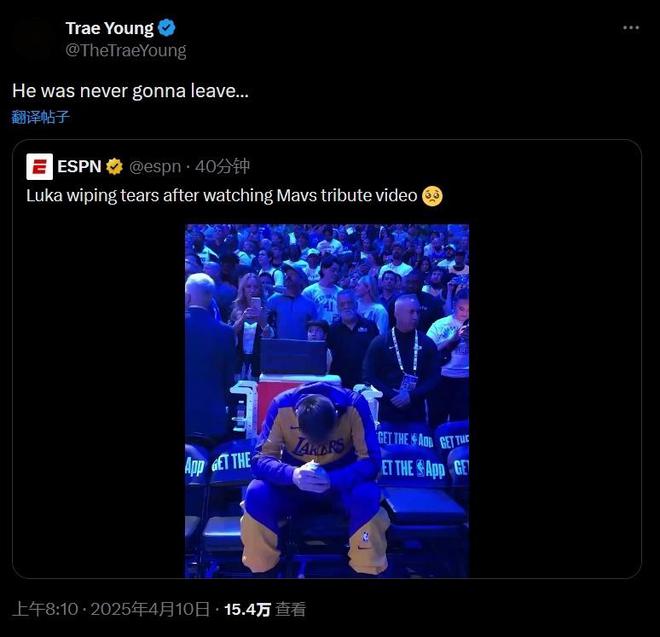Open the ESPN red logo avatar
This screenshot has width=660, height=637.
40,167
